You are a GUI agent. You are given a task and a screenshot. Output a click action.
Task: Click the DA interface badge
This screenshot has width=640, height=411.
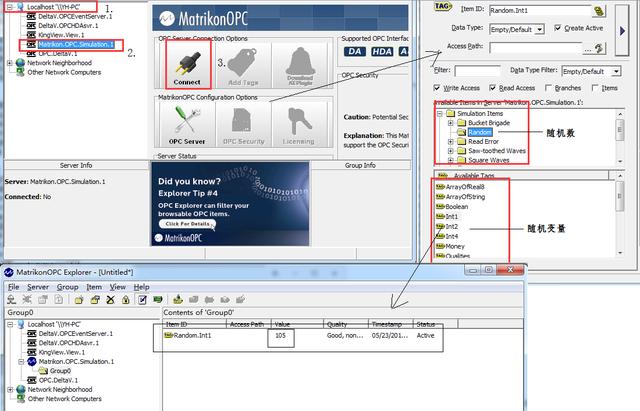[x=355, y=51]
